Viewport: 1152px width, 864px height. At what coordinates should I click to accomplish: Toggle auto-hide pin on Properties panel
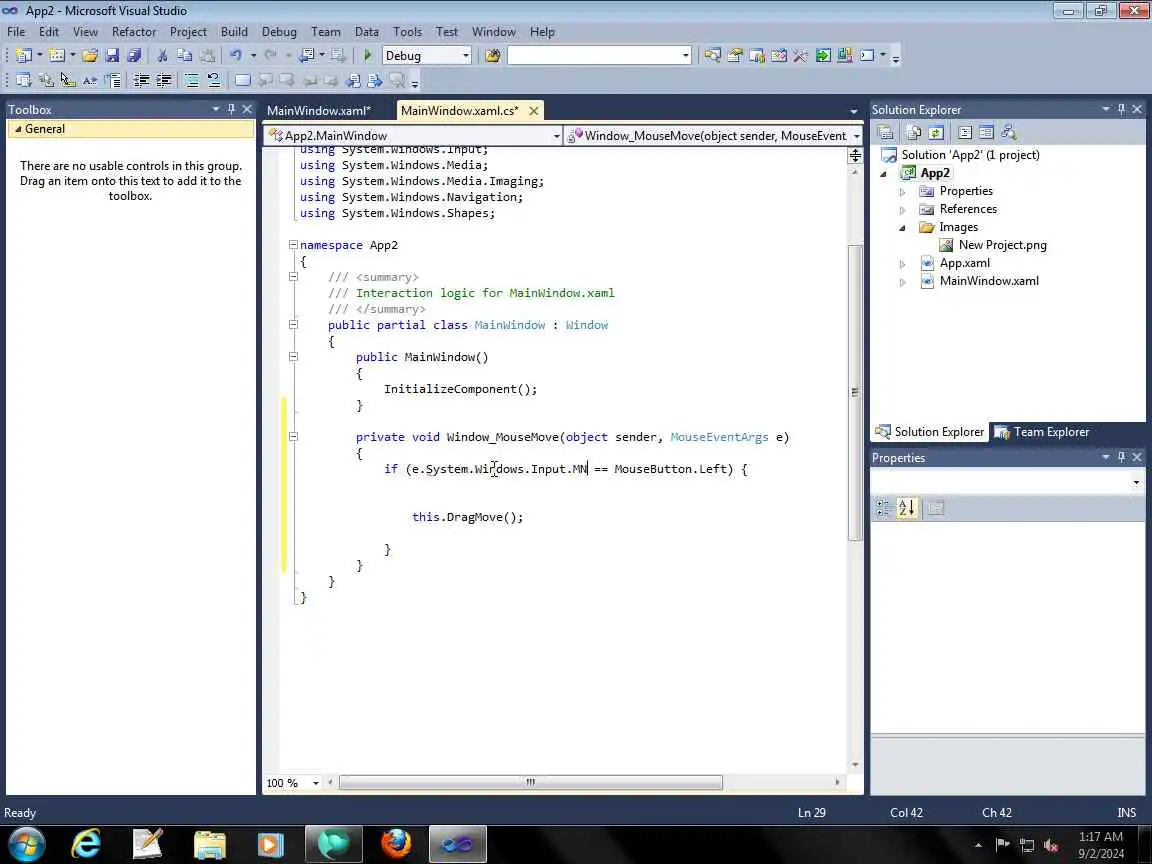pyautogui.click(x=1121, y=457)
